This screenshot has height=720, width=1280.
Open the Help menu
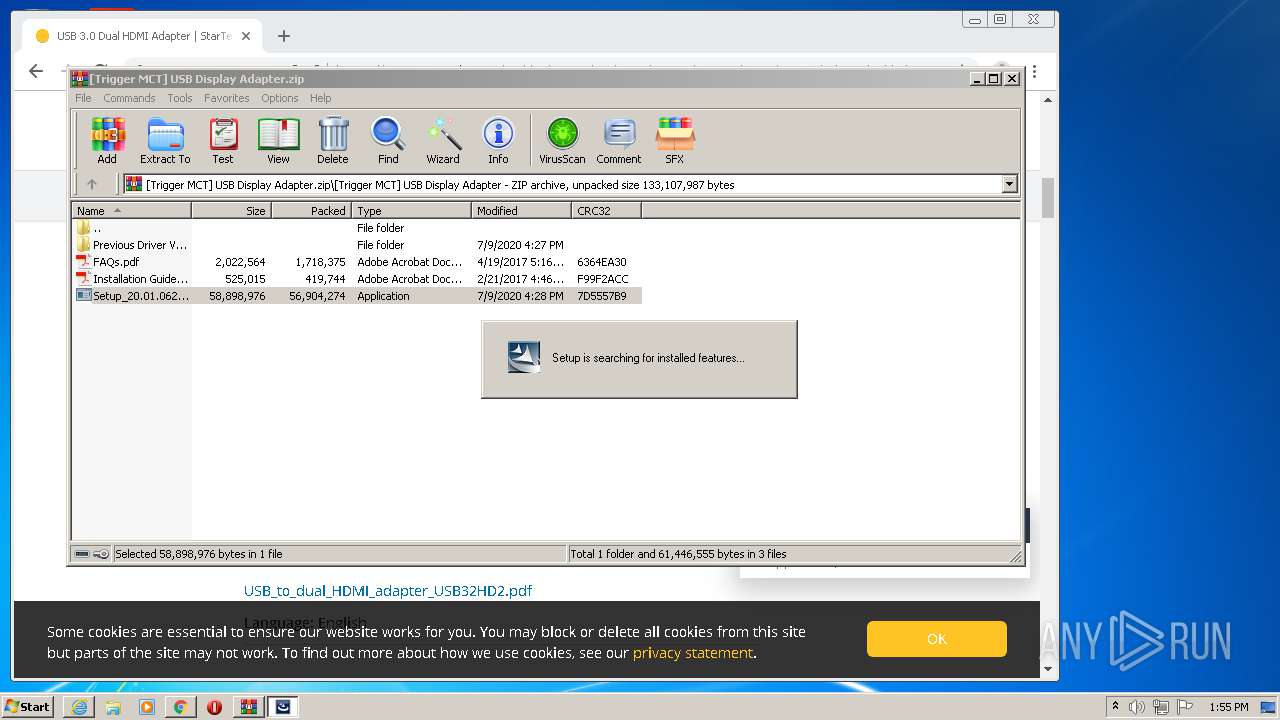(320, 98)
